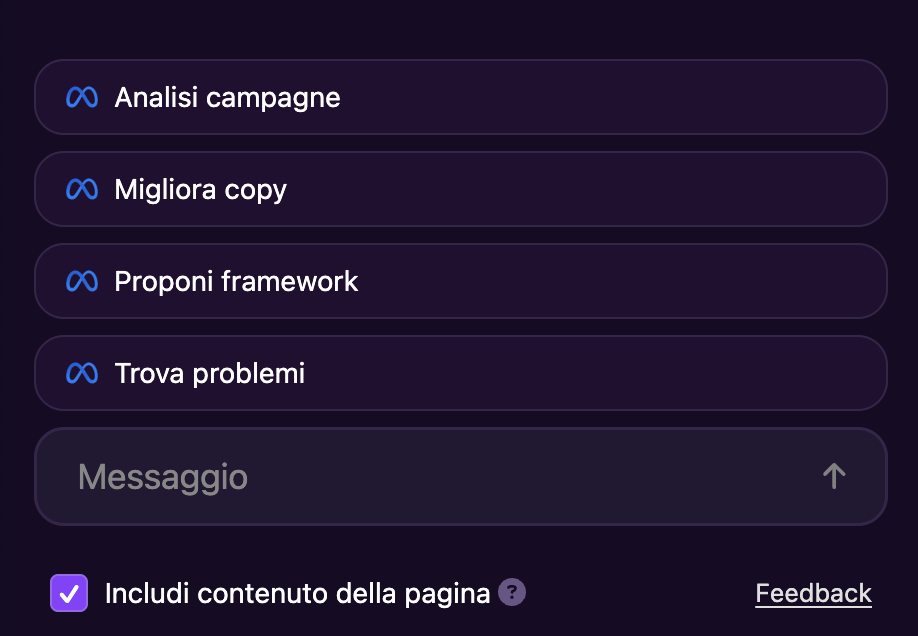Click the 'Trova problemi' text label

[x=209, y=373]
